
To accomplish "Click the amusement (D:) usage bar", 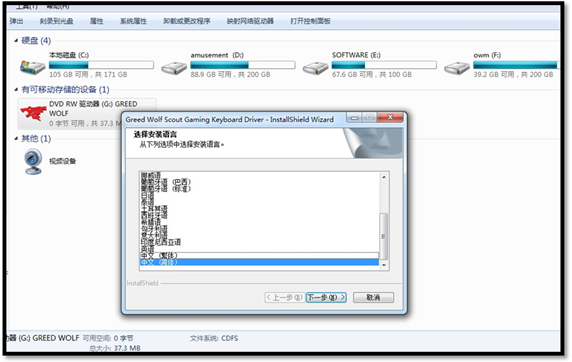I will (x=243, y=65).
